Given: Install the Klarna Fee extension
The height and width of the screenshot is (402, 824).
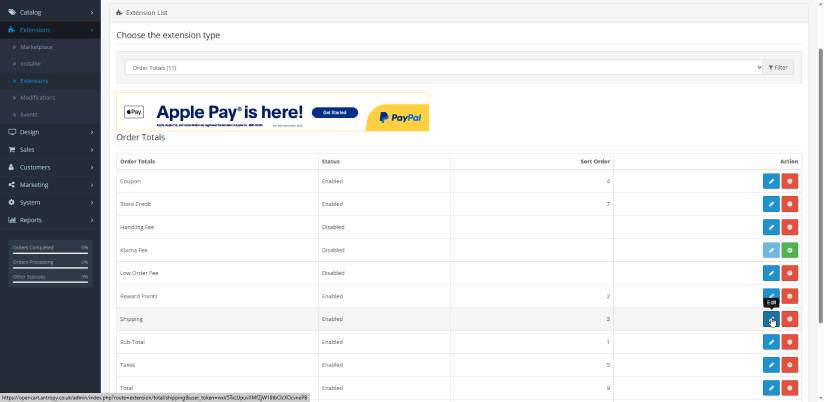Looking at the screenshot, I should tap(790, 250).
